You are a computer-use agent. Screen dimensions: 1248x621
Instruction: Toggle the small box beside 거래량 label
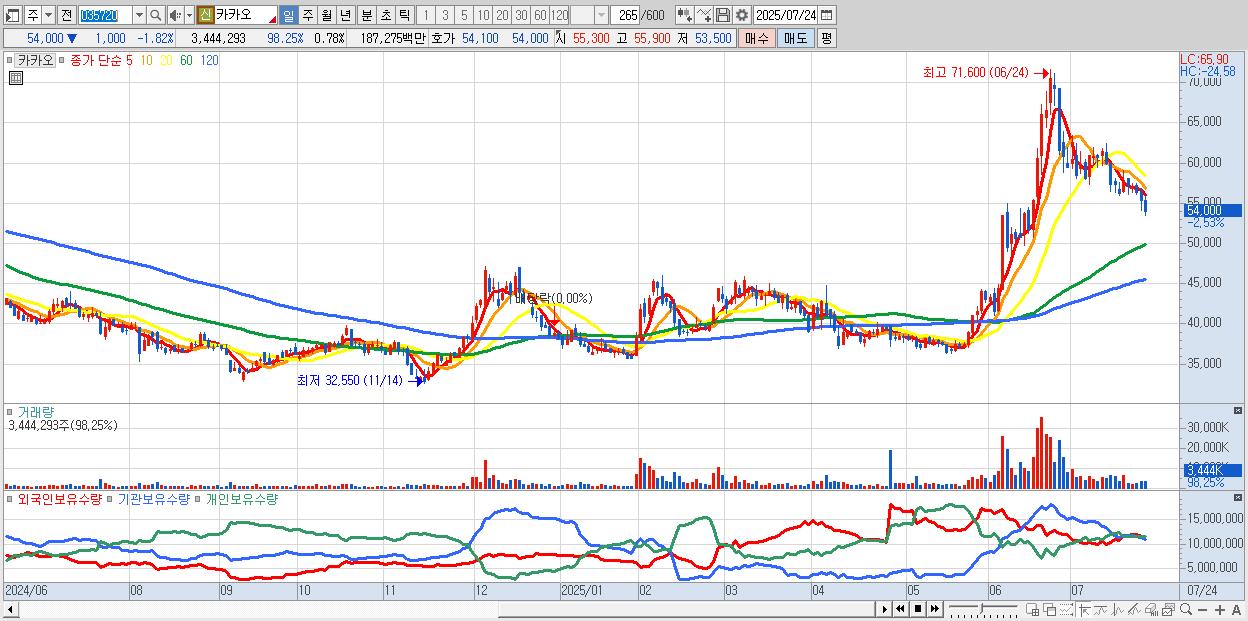tap(11, 412)
